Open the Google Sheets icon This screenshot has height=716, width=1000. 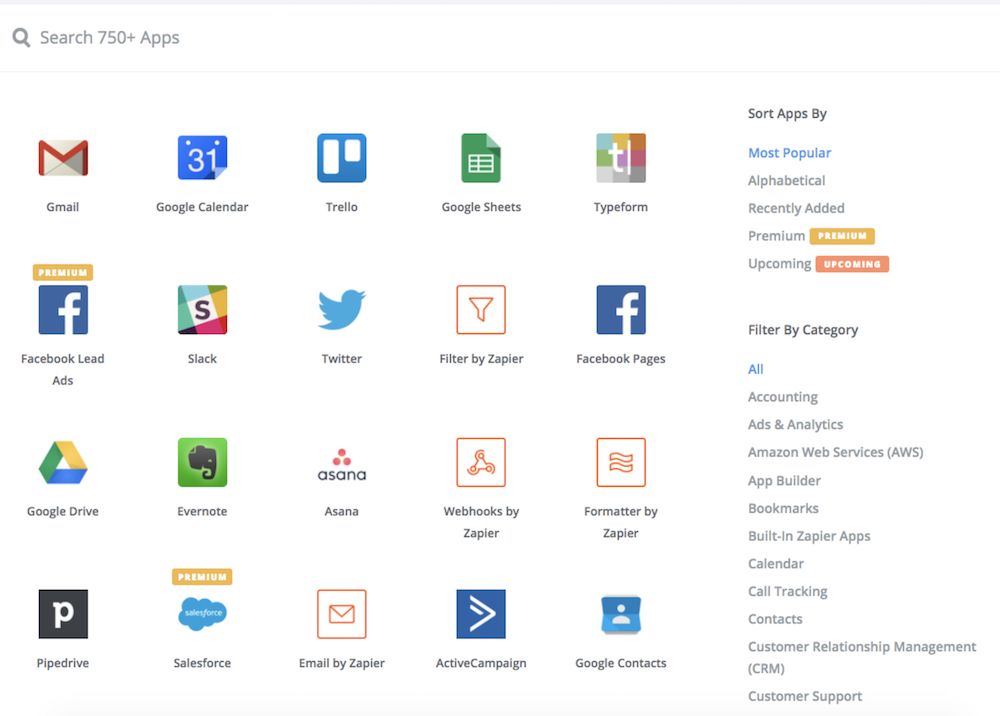481,158
